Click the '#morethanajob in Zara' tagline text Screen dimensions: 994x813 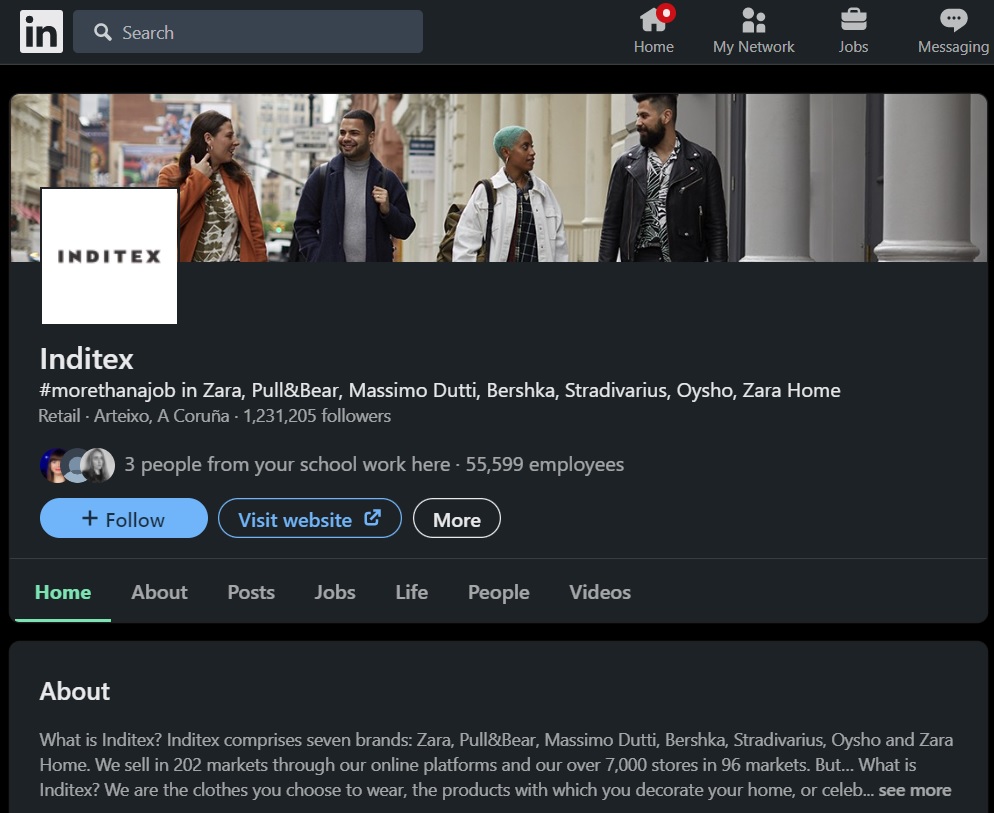click(439, 390)
